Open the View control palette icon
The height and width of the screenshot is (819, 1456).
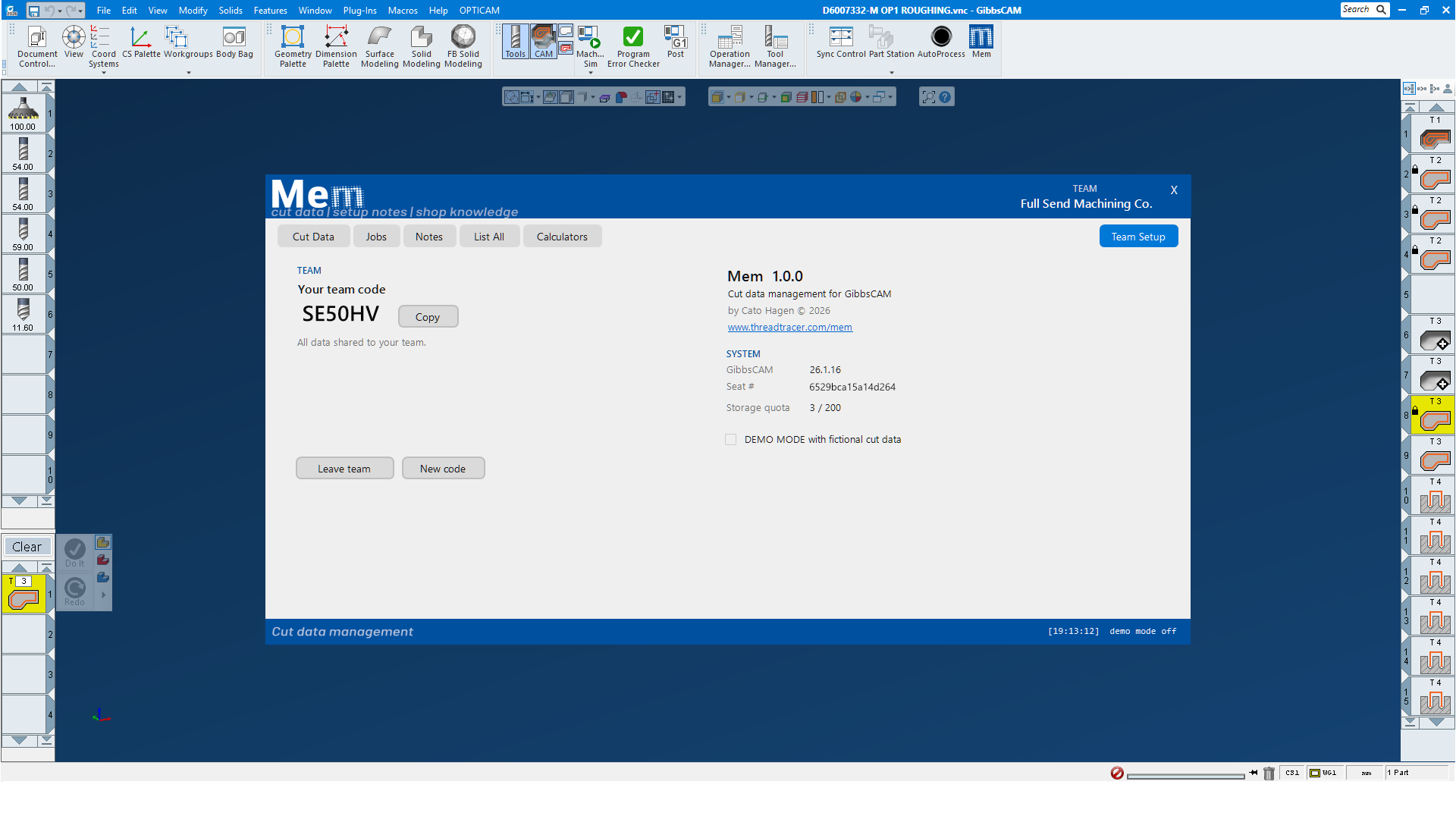coord(74,42)
